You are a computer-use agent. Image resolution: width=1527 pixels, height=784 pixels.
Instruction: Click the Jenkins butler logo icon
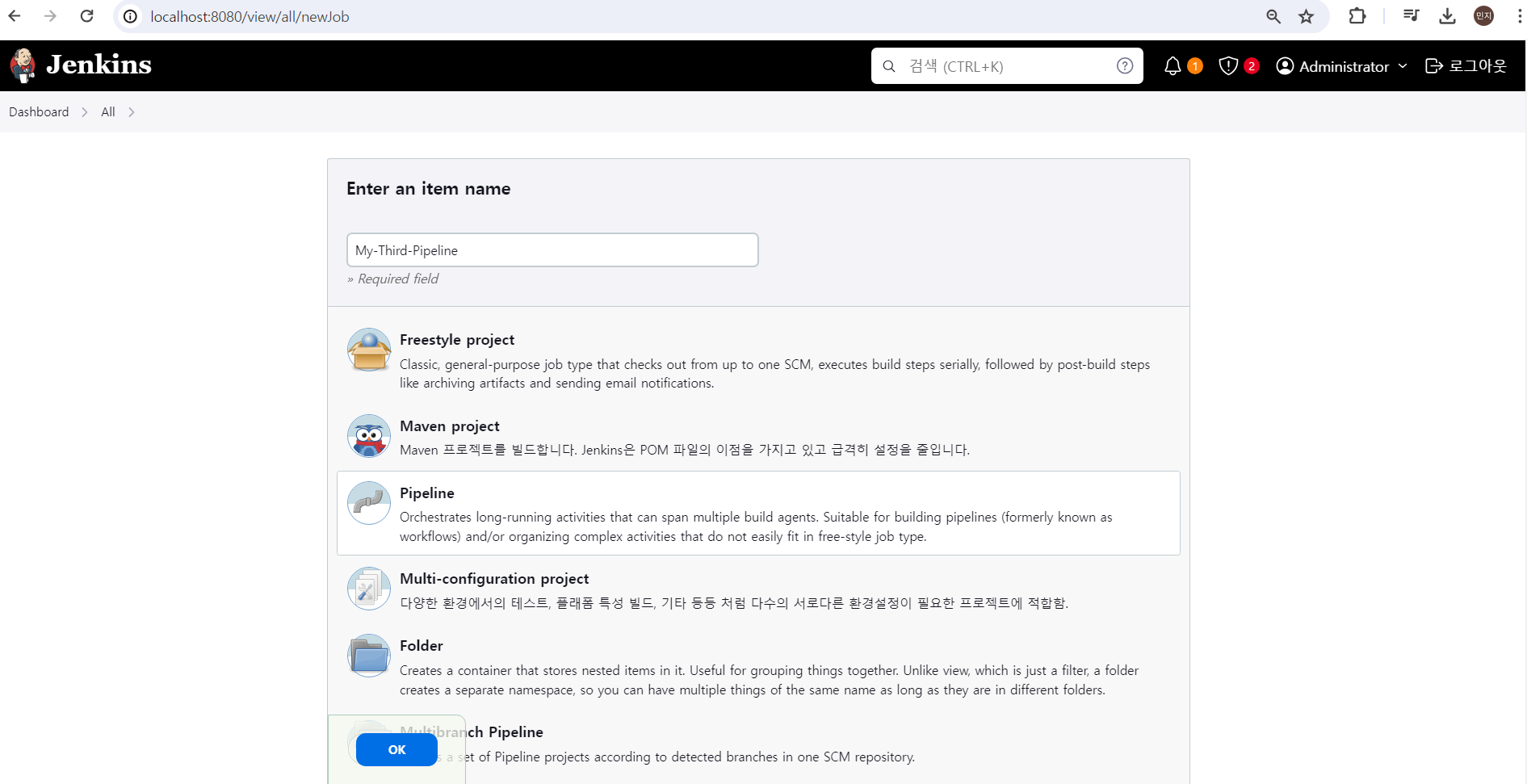pos(23,65)
